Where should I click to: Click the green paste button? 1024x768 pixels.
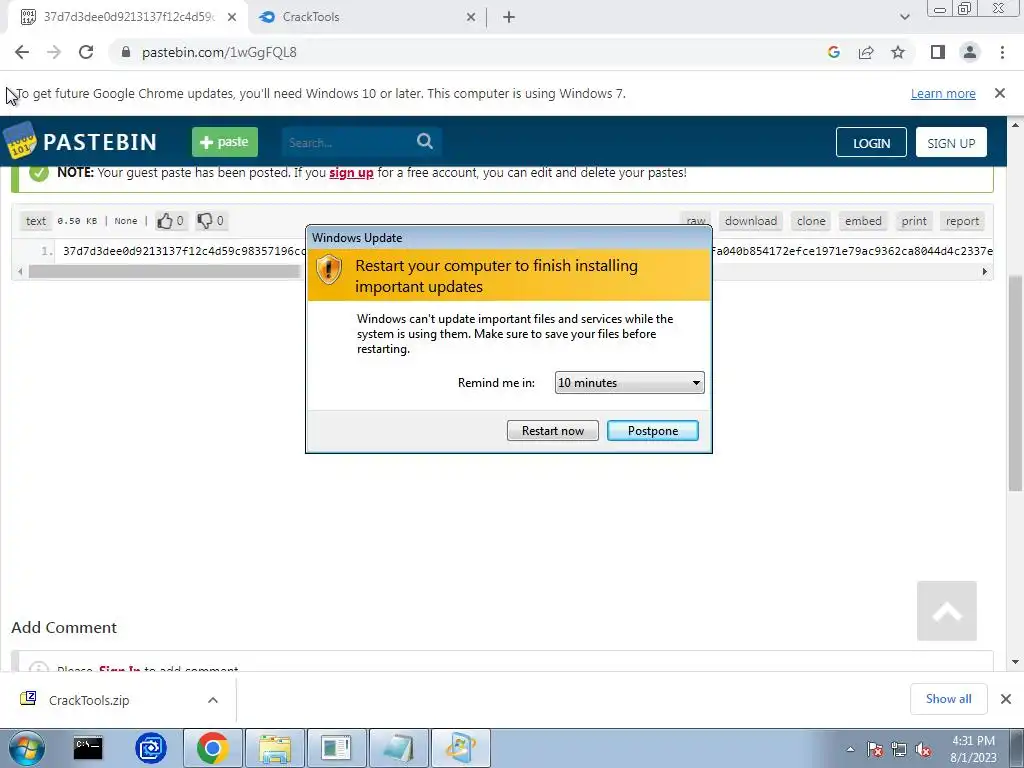(225, 142)
